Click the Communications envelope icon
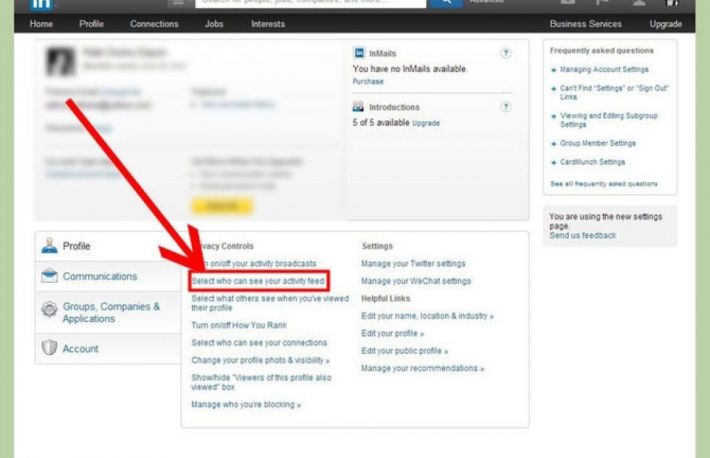 point(48,276)
